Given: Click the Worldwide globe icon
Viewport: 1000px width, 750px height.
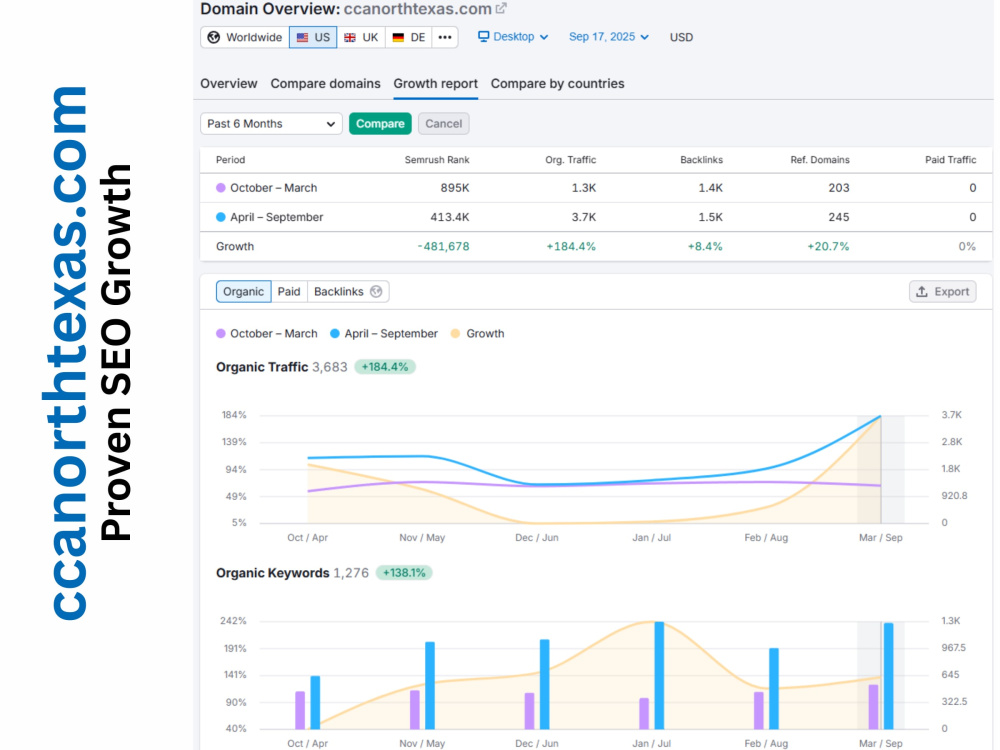Looking at the screenshot, I should [214, 37].
